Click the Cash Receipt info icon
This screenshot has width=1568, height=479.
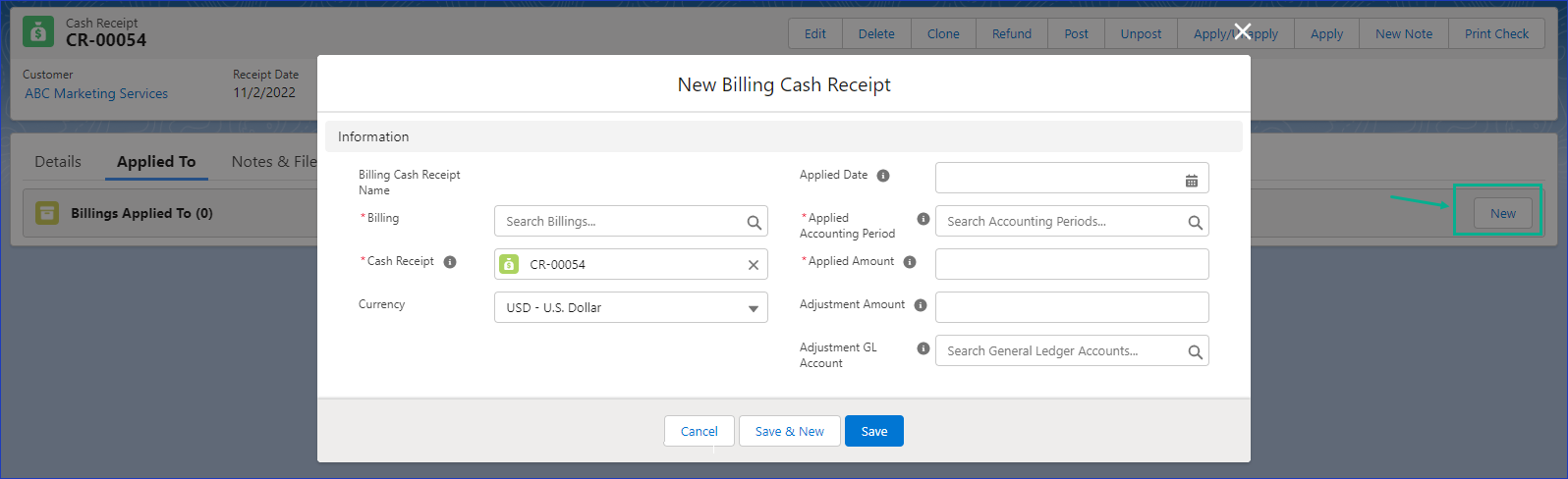tap(450, 262)
